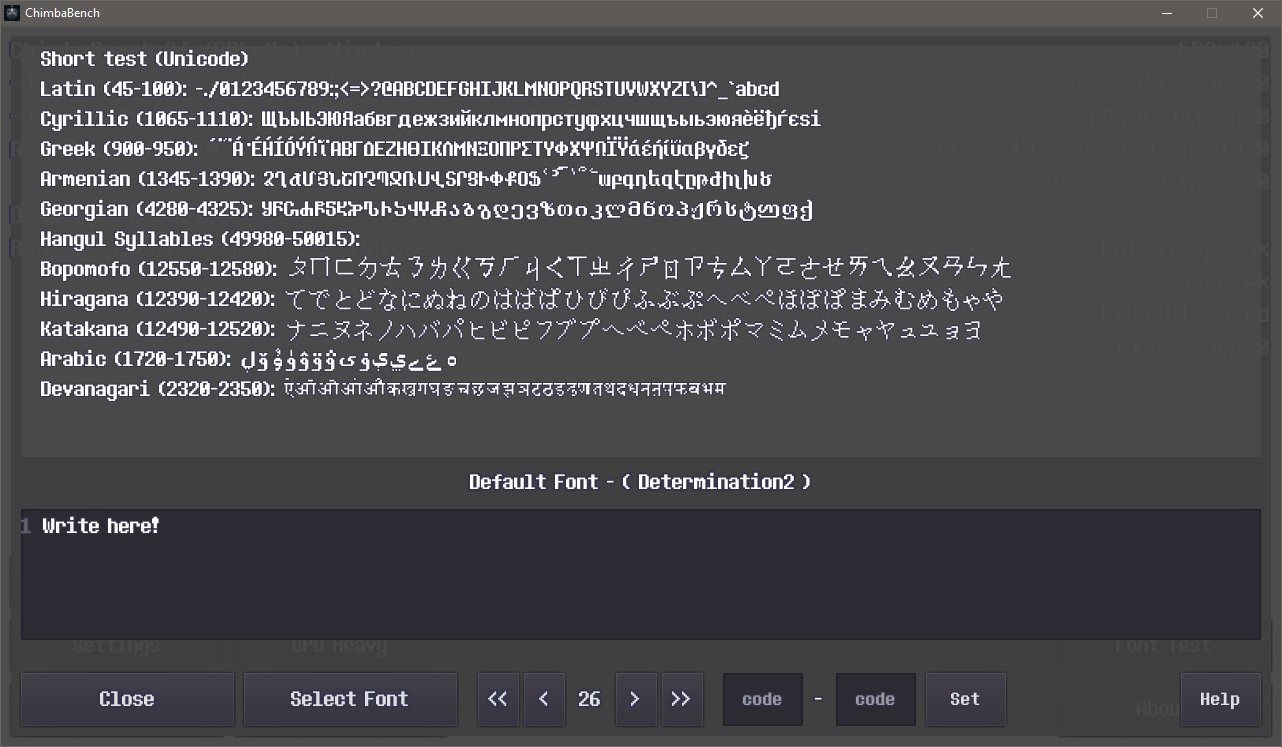Click the Bopomofo (12550-12580) sample line
This screenshot has height=747, width=1282.
[x=526, y=269]
